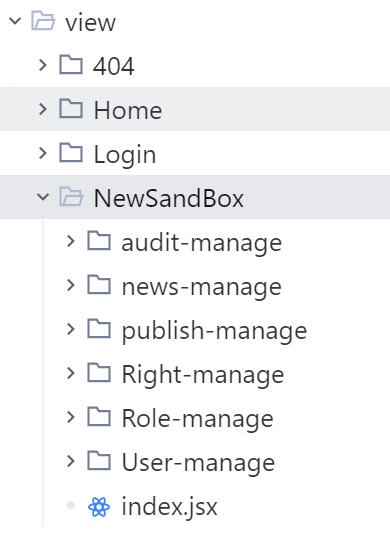Image resolution: width=390 pixels, height=535 pixels.
Task: Expand the 404 folder chevron
Action: (x=43, y=65)
